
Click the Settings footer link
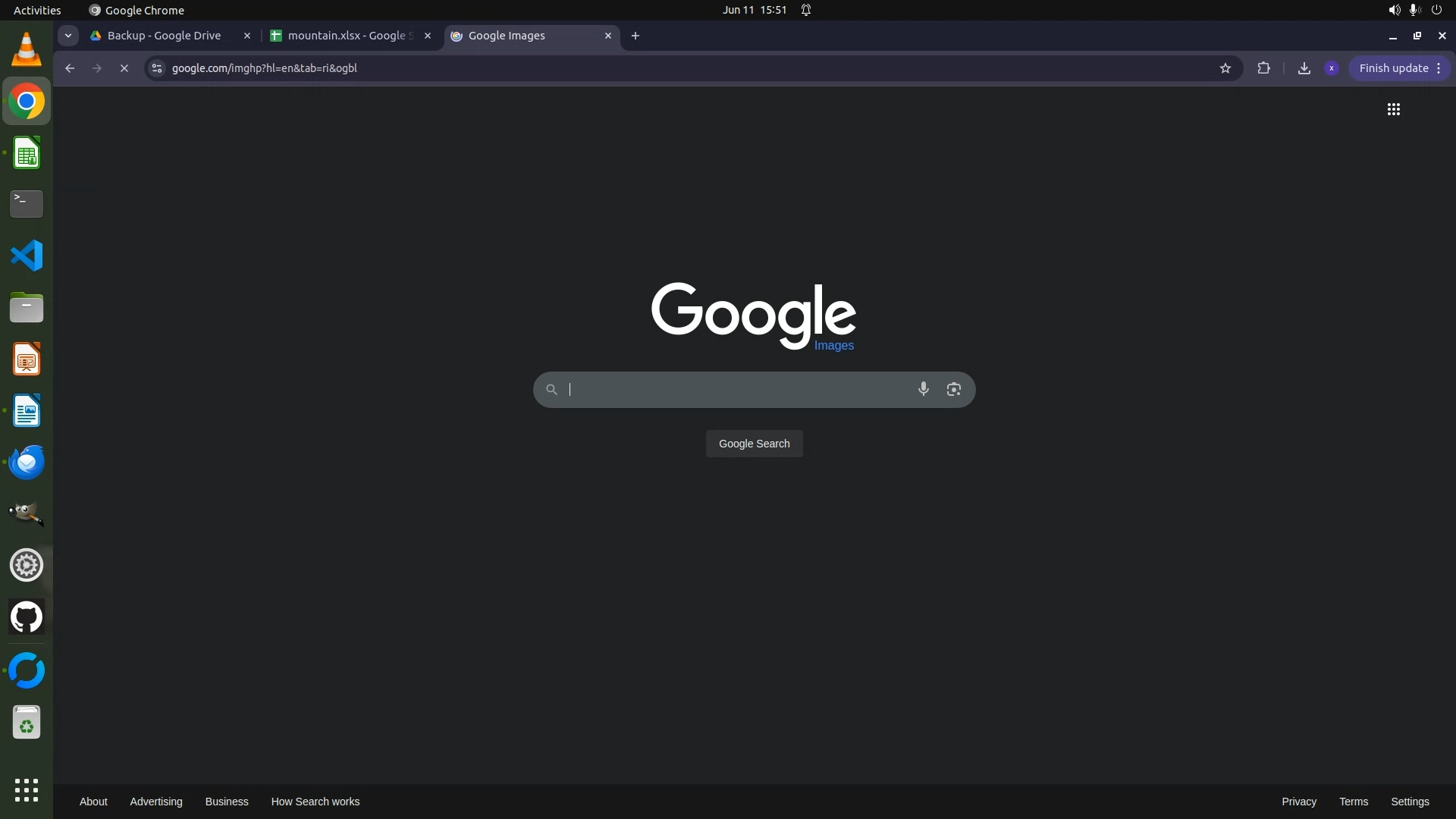click(1409, 802)
